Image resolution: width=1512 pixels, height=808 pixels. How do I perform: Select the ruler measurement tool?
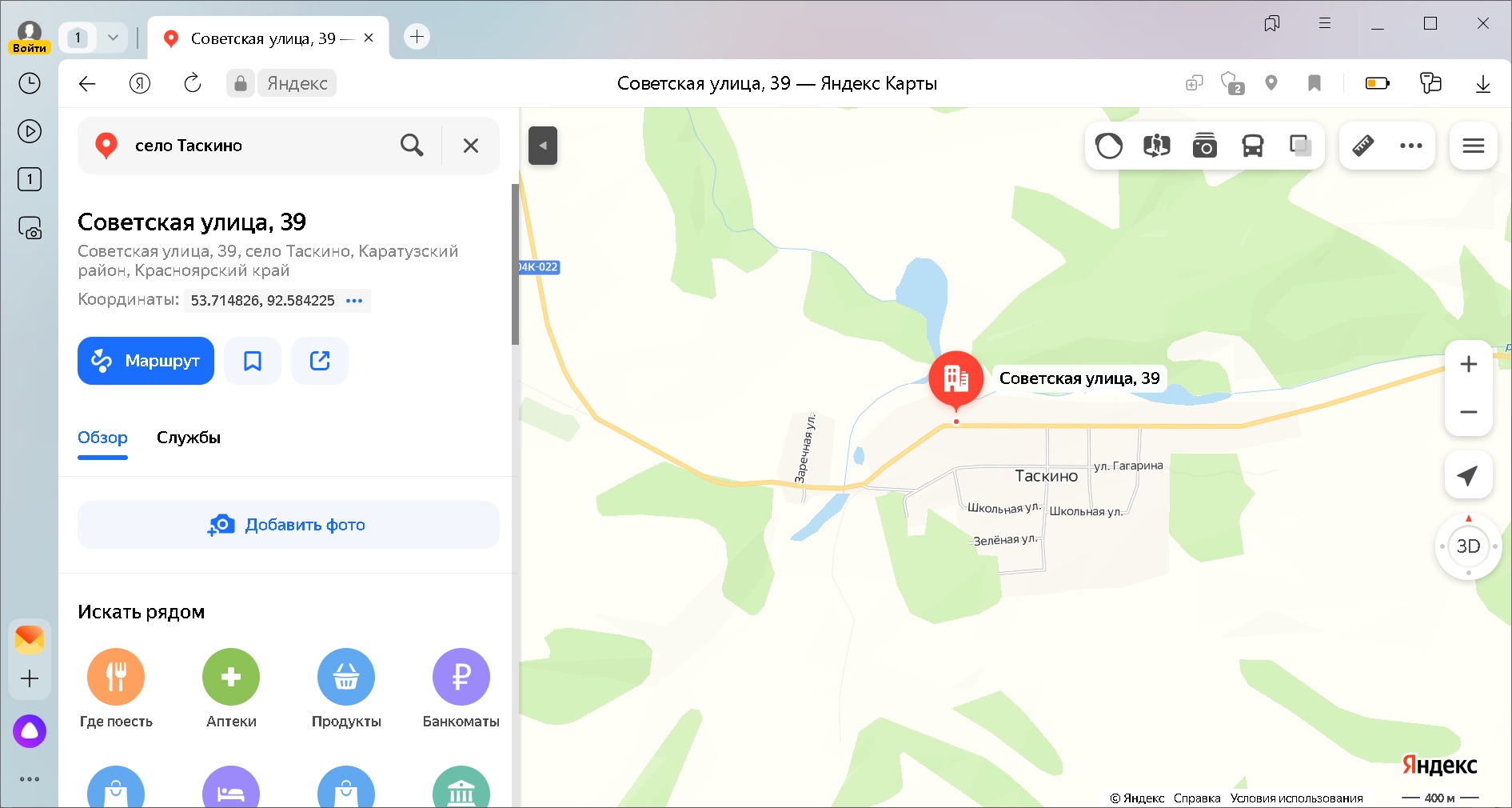(1363, 146)
